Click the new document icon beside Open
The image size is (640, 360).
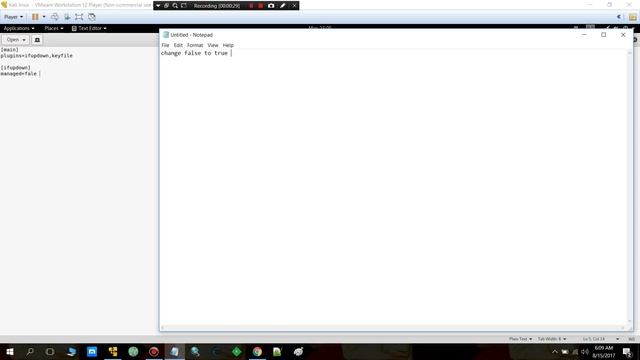coord(37,40)
